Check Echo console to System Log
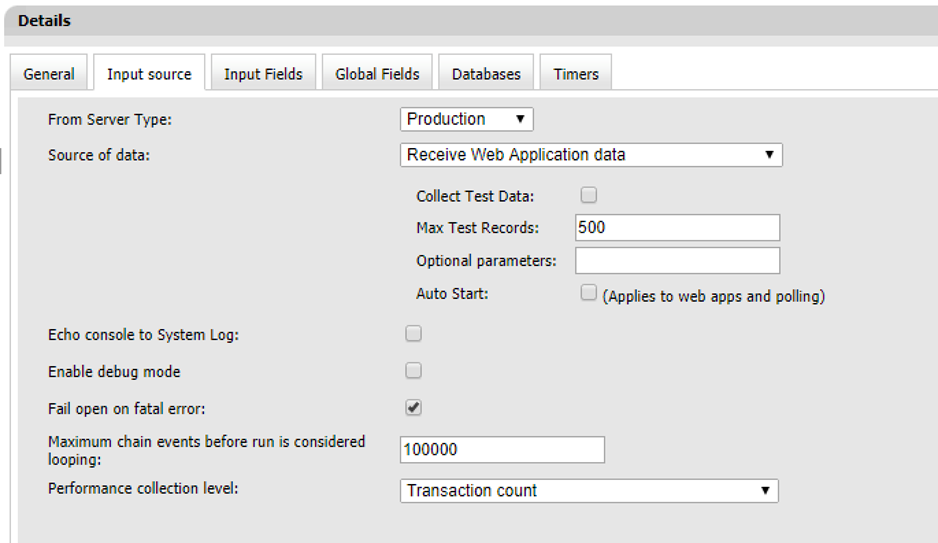 [x=413, y=334]
